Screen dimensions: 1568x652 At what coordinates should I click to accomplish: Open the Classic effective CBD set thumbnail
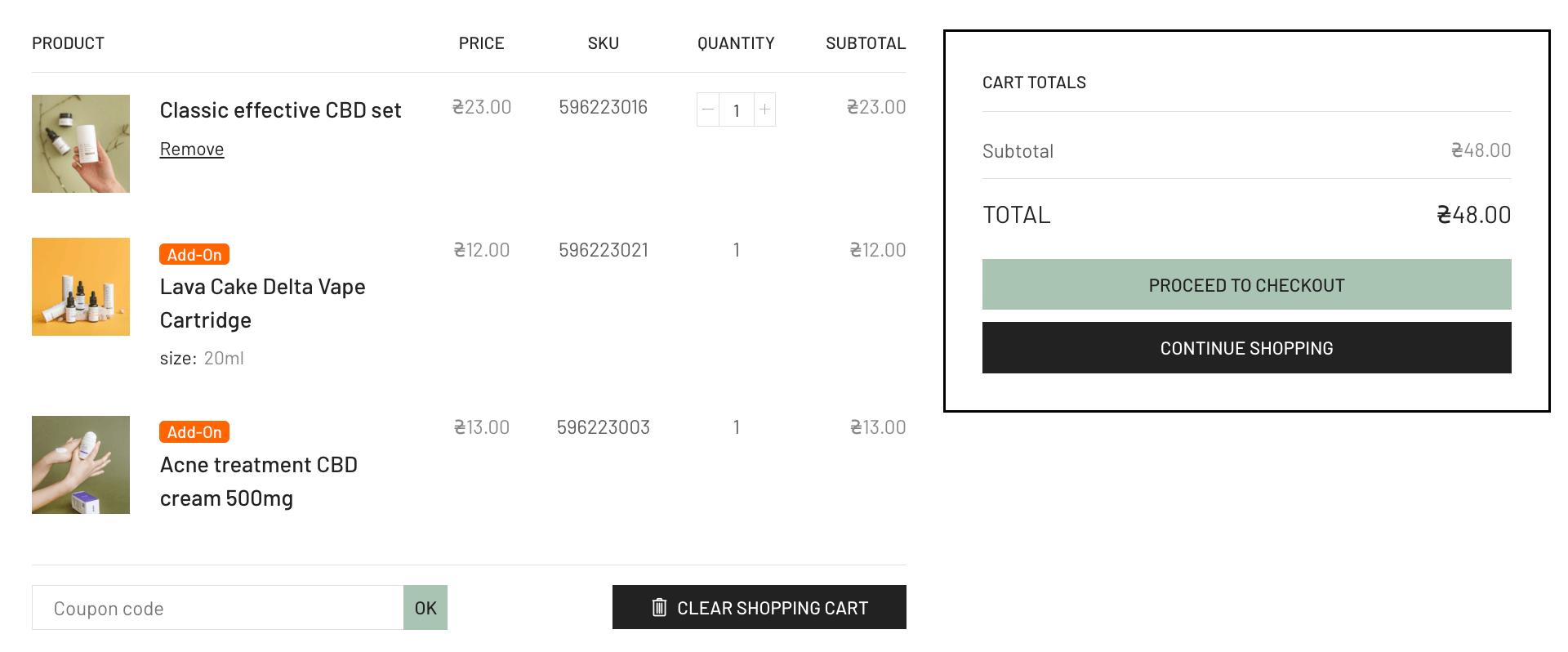(x=81, y=144)
